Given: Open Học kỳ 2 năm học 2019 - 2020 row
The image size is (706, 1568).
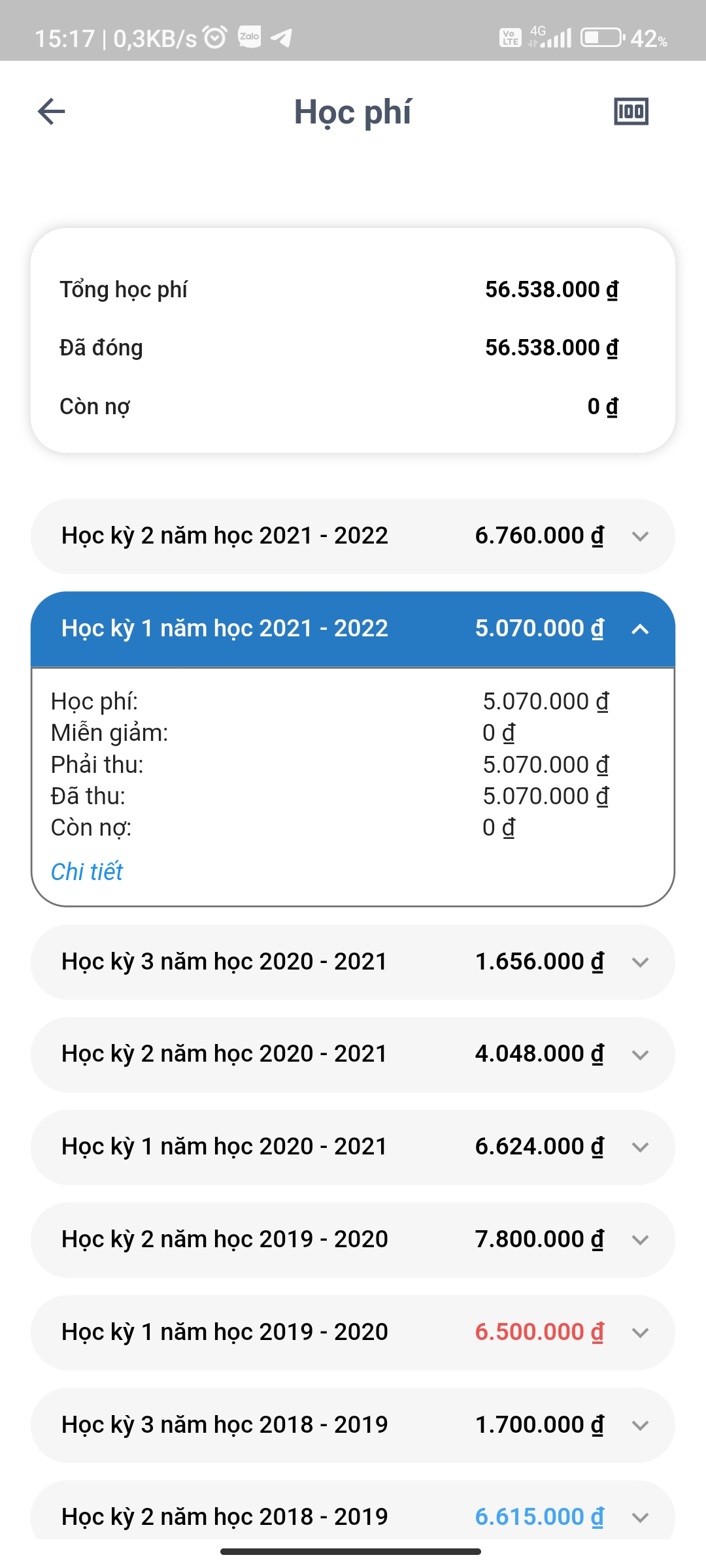Looking at the screenshot, I should click(x=353, y=1240).
